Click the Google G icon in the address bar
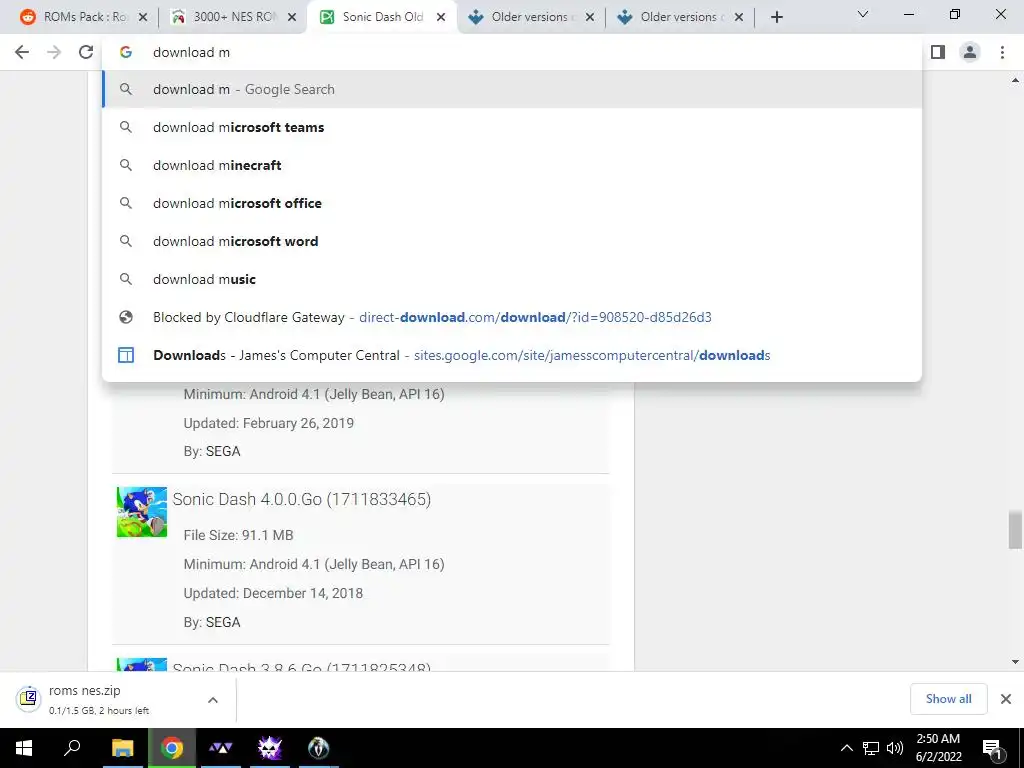This screenshot has width=1024, height=768. pos(125,52)
